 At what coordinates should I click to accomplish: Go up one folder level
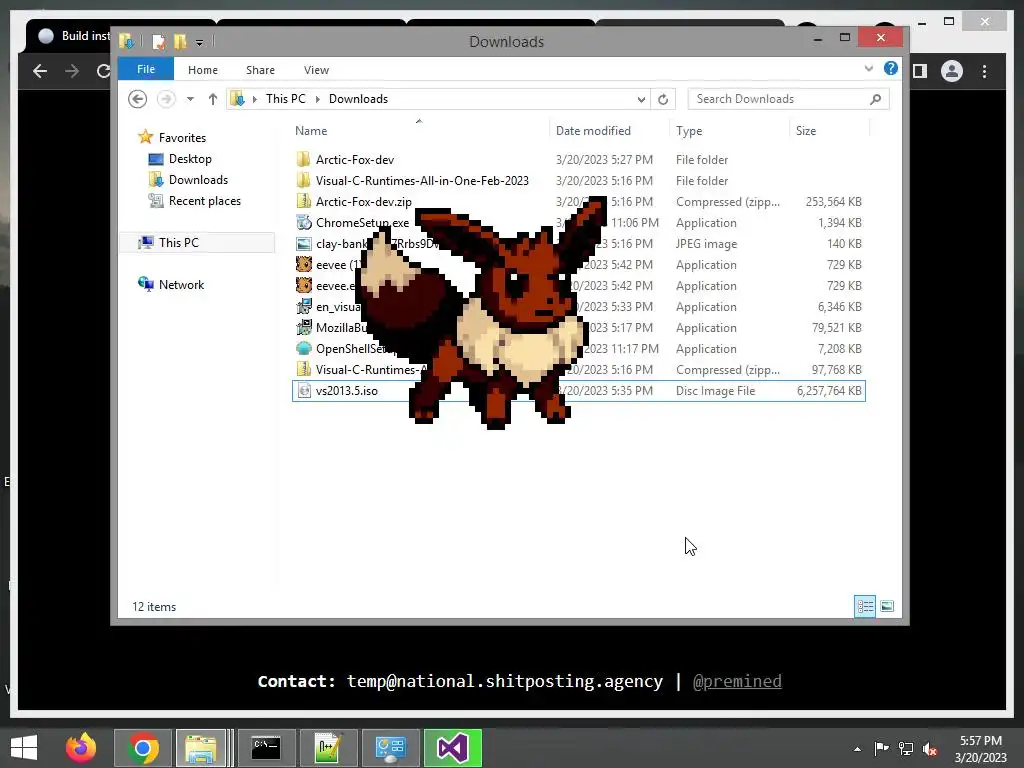pos(212,99)
